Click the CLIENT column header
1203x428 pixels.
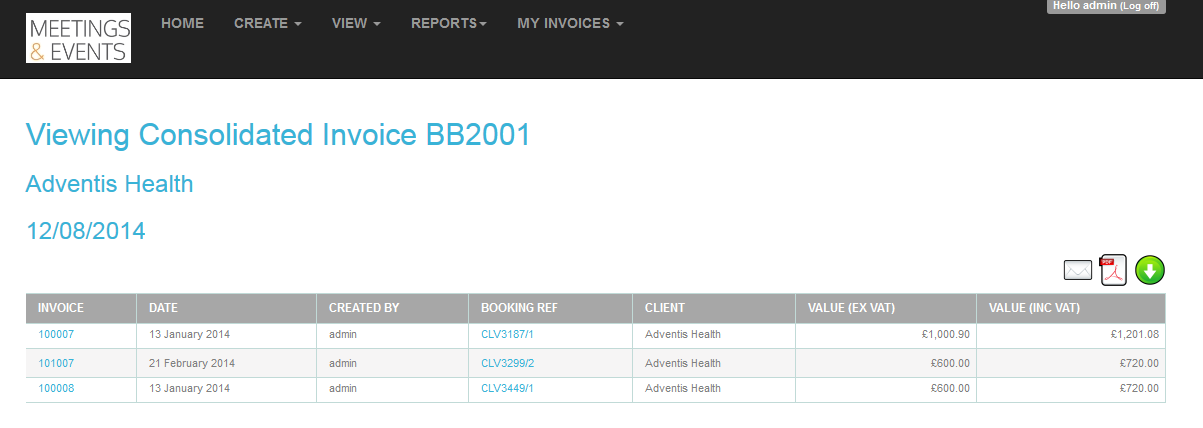point(714,308)
